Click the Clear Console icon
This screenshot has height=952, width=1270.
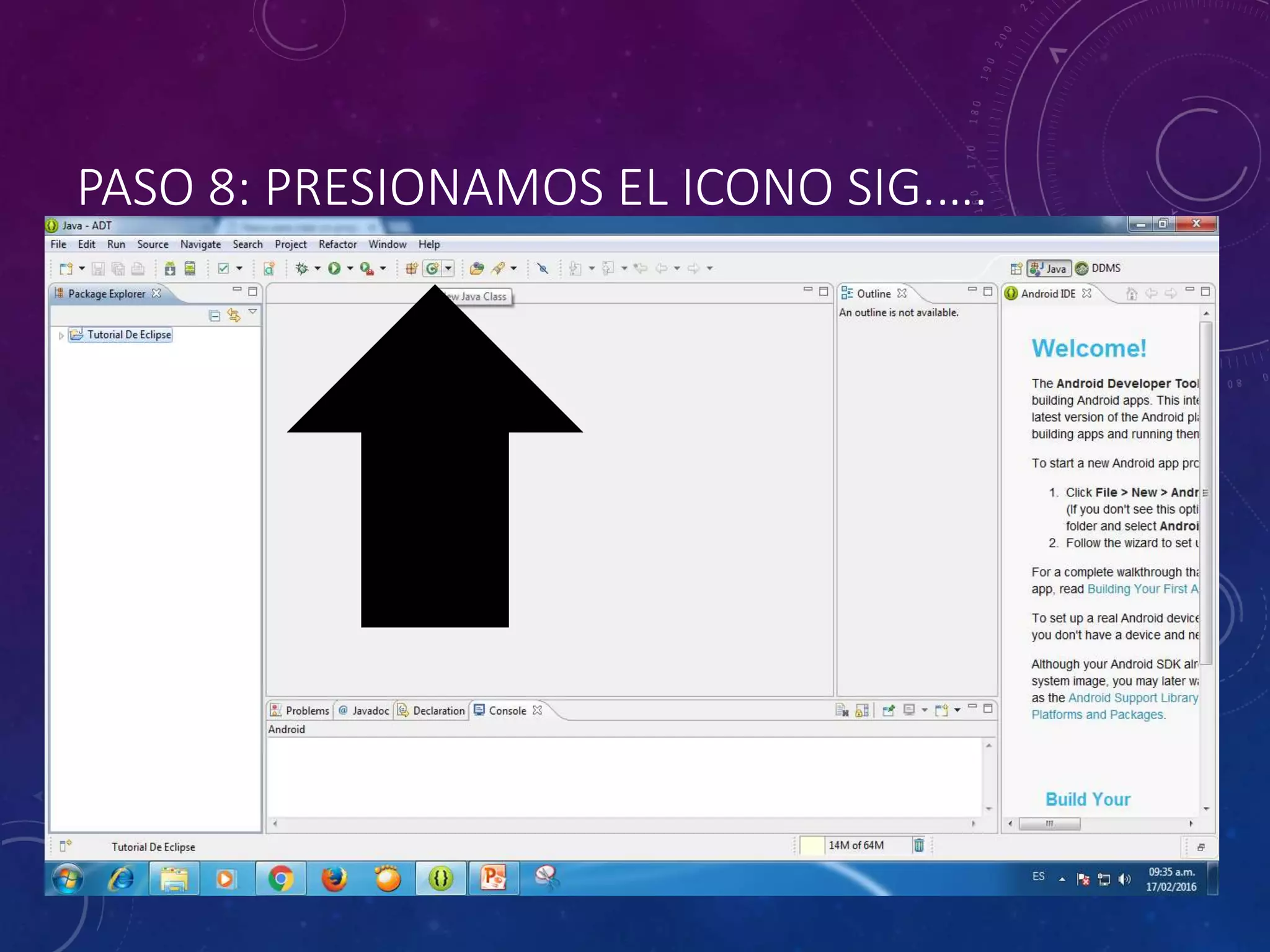pyautogui.click(x=841, y=710)
